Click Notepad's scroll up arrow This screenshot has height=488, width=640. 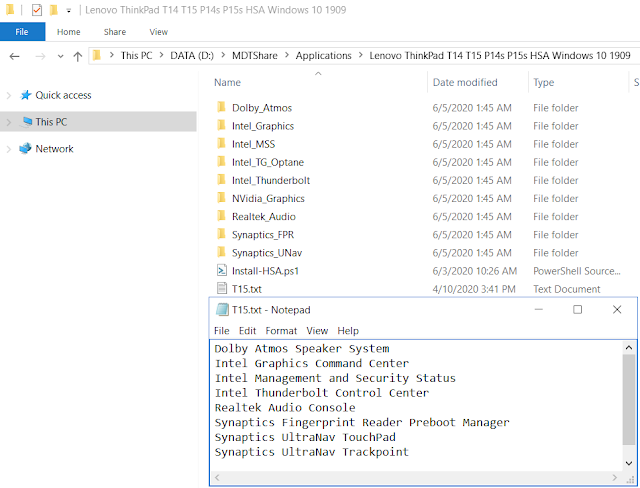tap(629, 348)
